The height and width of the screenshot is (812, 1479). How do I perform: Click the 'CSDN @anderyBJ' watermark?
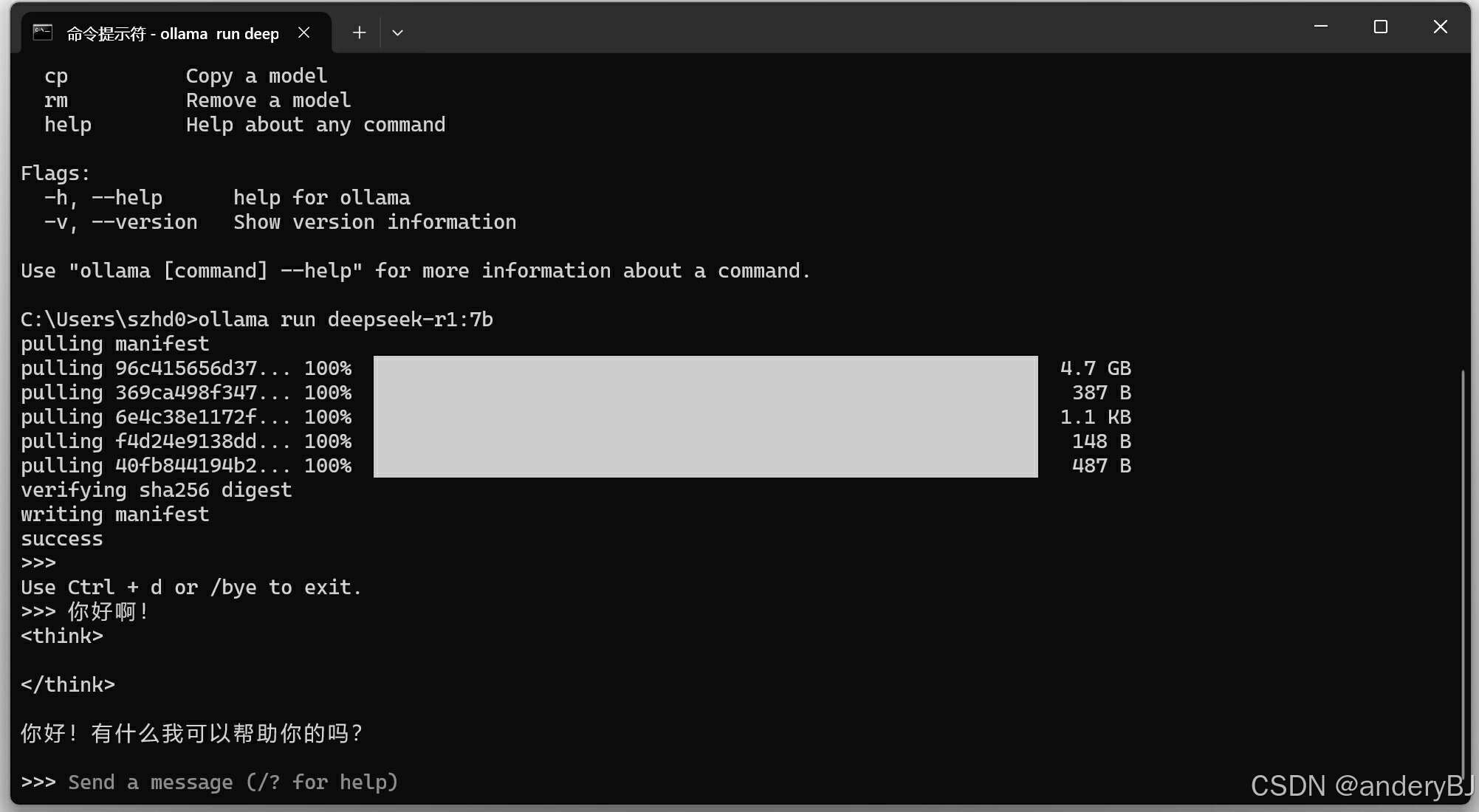point(1361,785)
